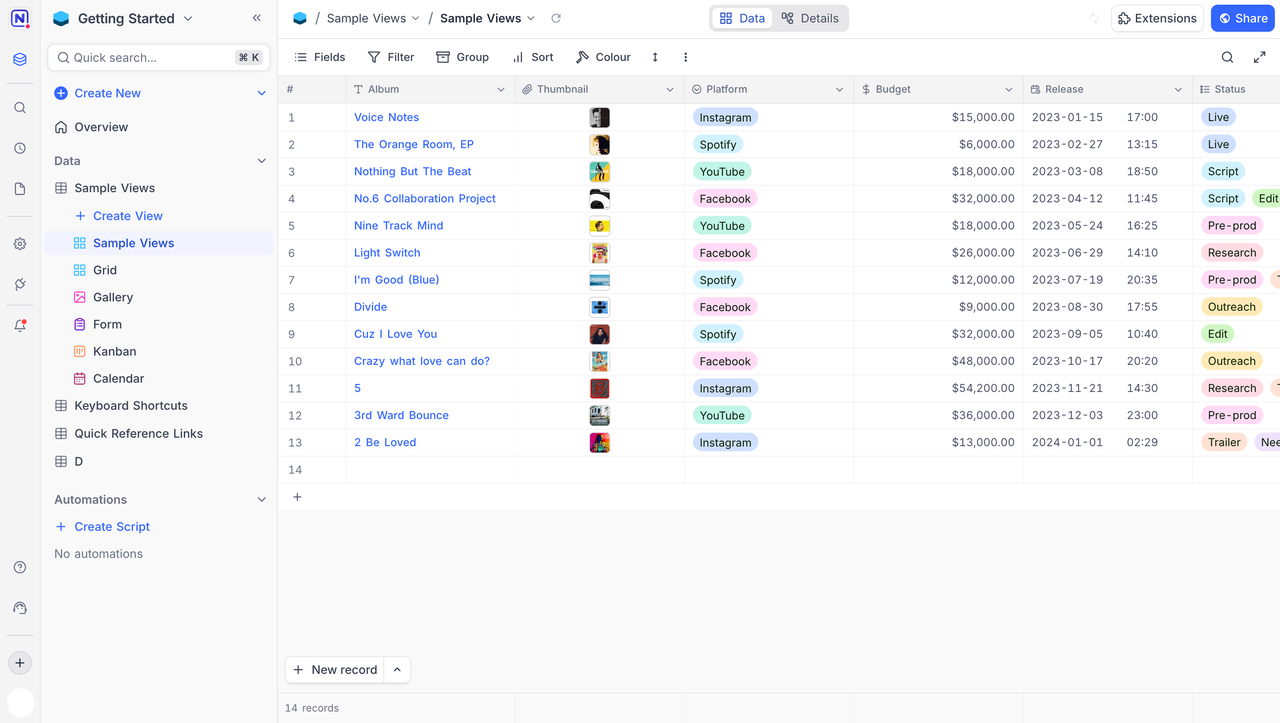The width and height of the screenshot is (1280, 723).
Task: Click the fullscreen expand arrows icon
Action: click(x=1259, y=57)
